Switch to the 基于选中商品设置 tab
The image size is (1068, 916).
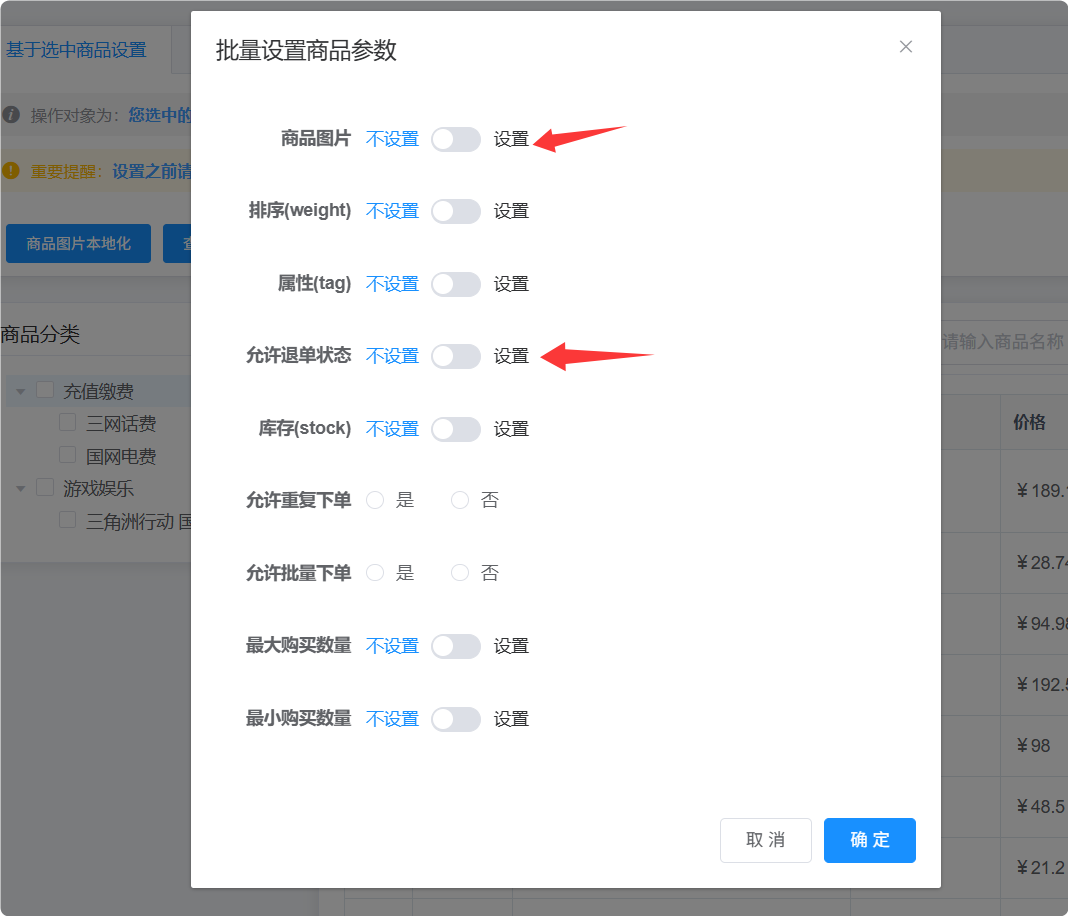click(79, 48)
